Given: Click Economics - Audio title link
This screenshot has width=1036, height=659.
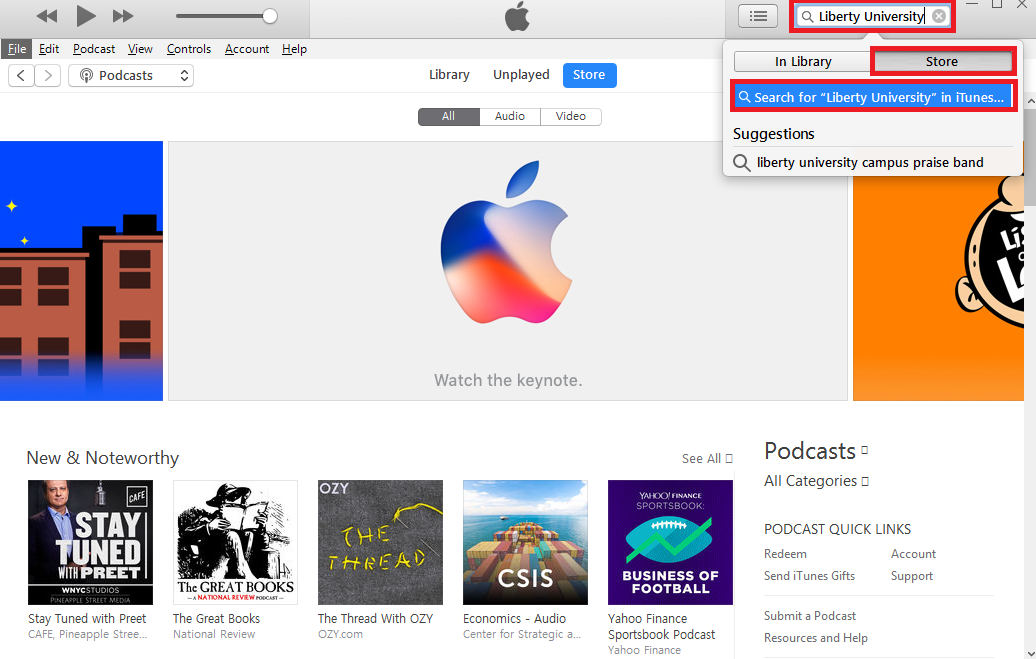Looking at the screenshot, I should click(514, 619).
